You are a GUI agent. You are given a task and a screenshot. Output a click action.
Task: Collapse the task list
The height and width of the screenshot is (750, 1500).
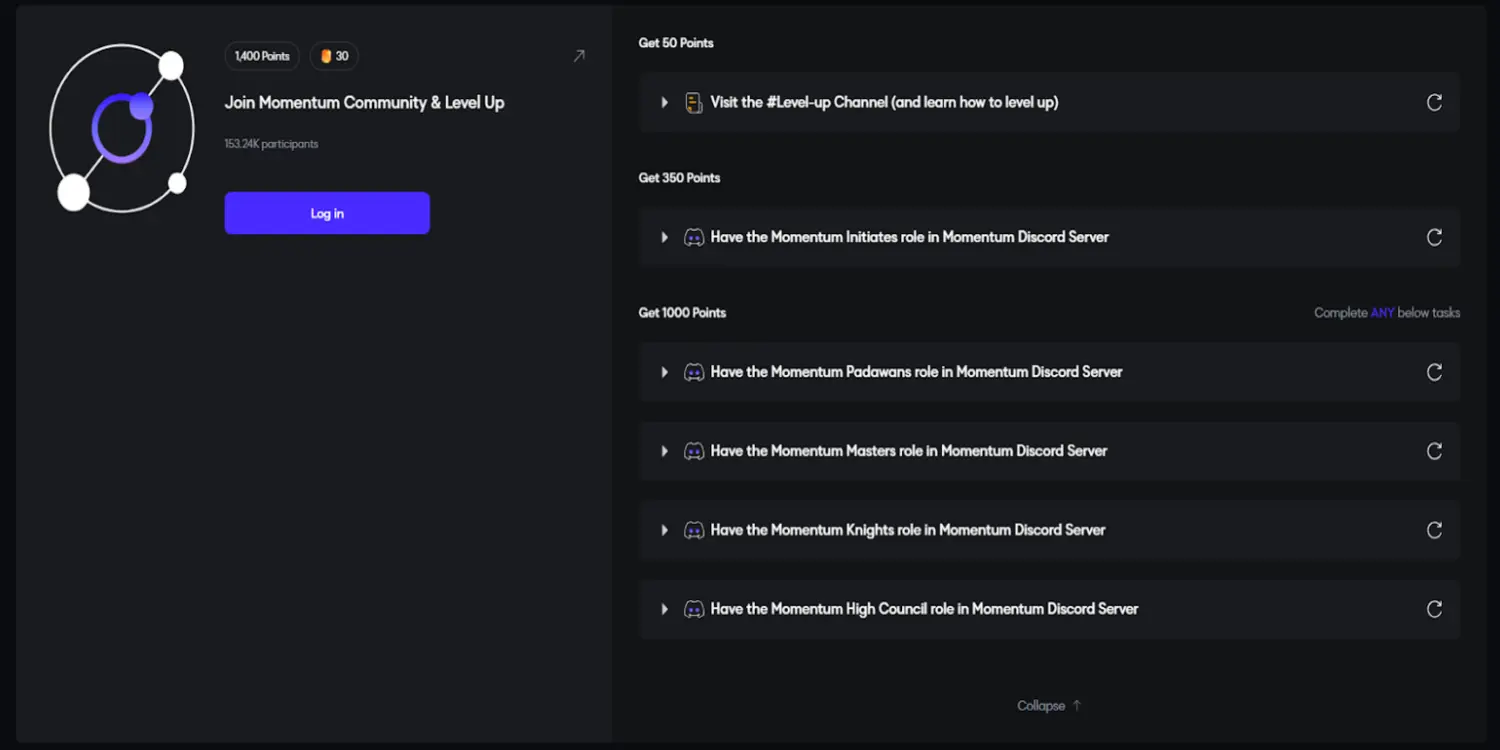coord(1049,705)
